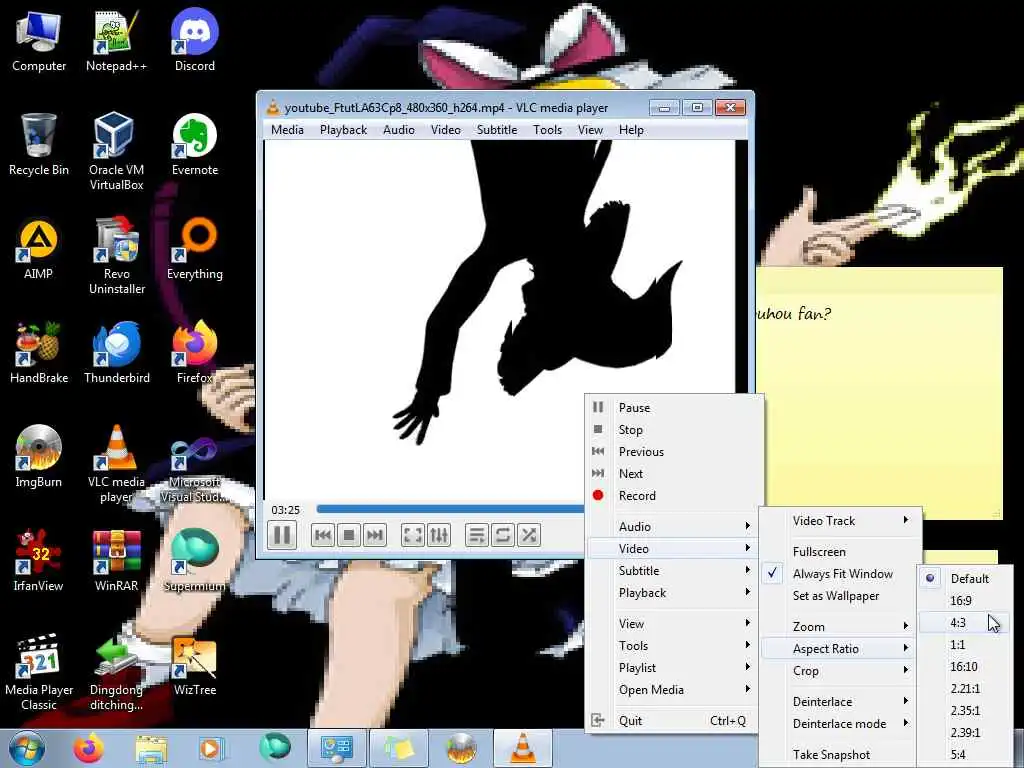The width and height of the screenshot is (1024, 768).
Task: Toggle shuffle random icon in VLC toolbar
Action: pos(528,536)
